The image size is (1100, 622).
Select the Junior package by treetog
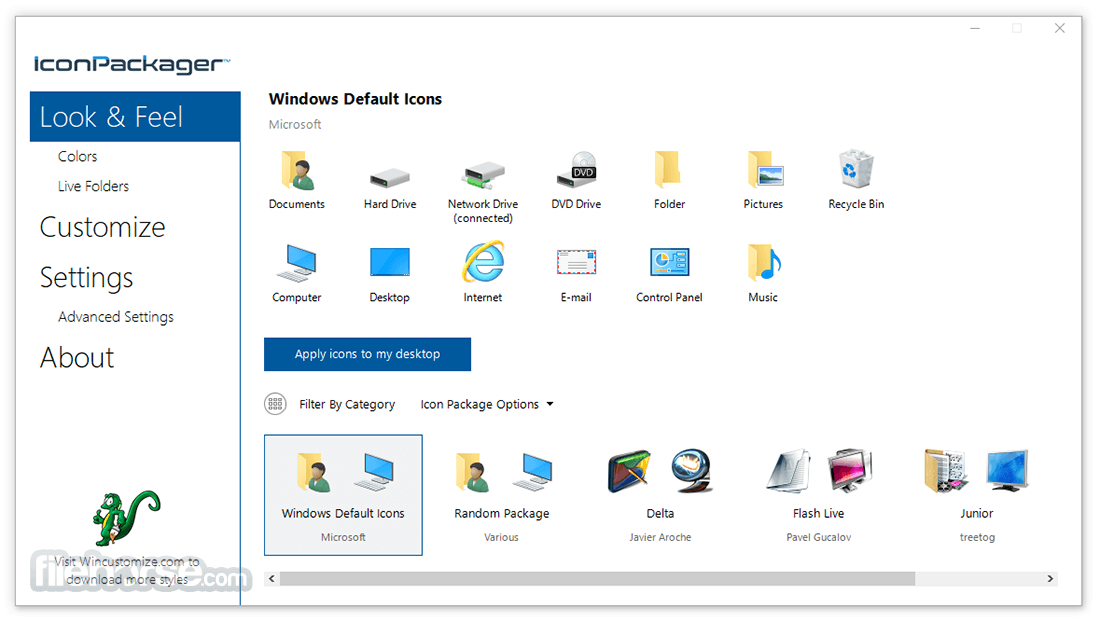[x=977, y=495]
